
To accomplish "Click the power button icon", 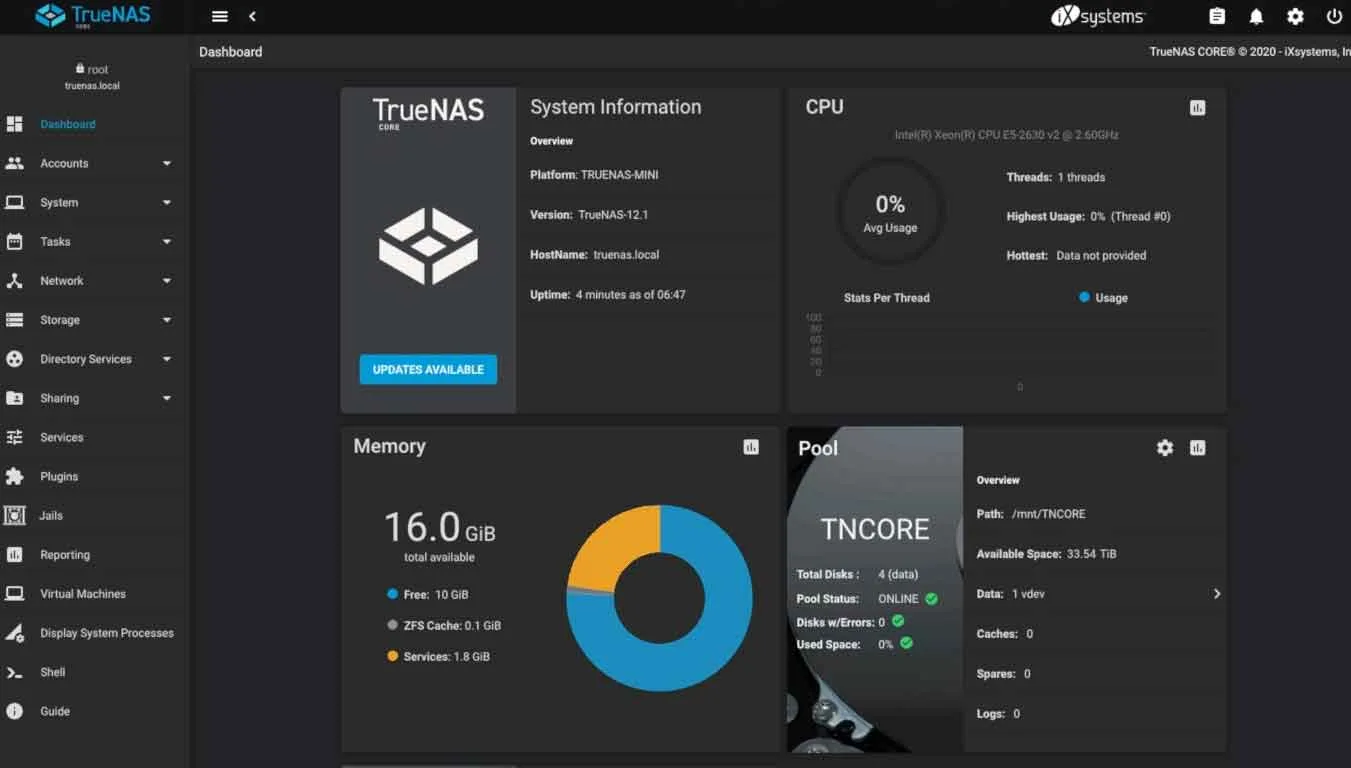I will point(1334,16).
